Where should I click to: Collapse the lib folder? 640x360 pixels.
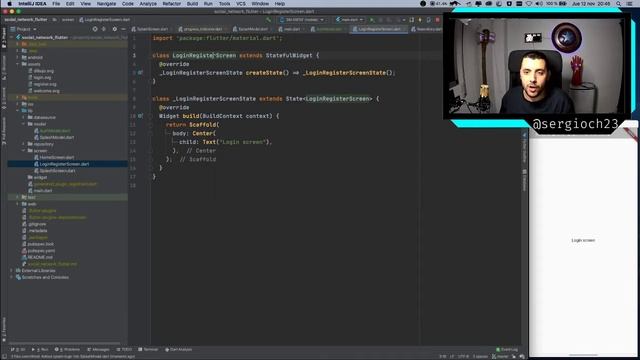pos(18,111)
